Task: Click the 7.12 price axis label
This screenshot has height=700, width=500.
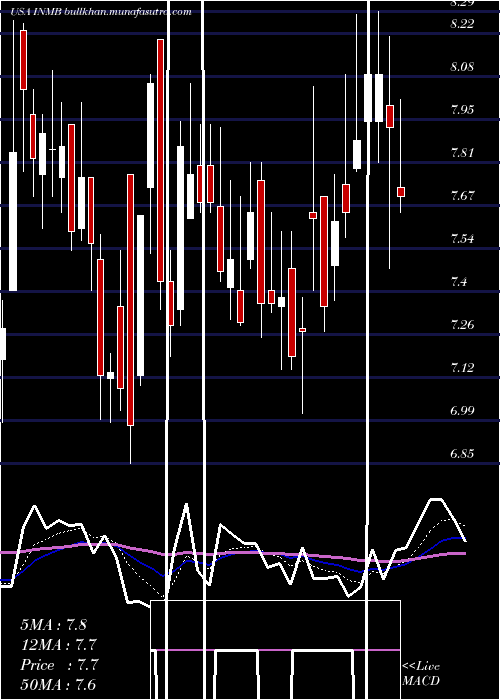Action: coord(462,368)
